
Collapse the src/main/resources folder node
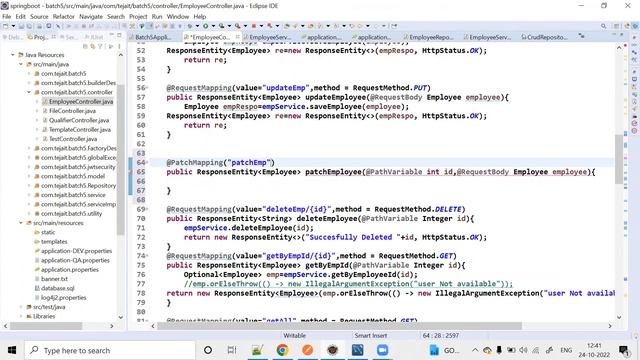tap(21, 223)
